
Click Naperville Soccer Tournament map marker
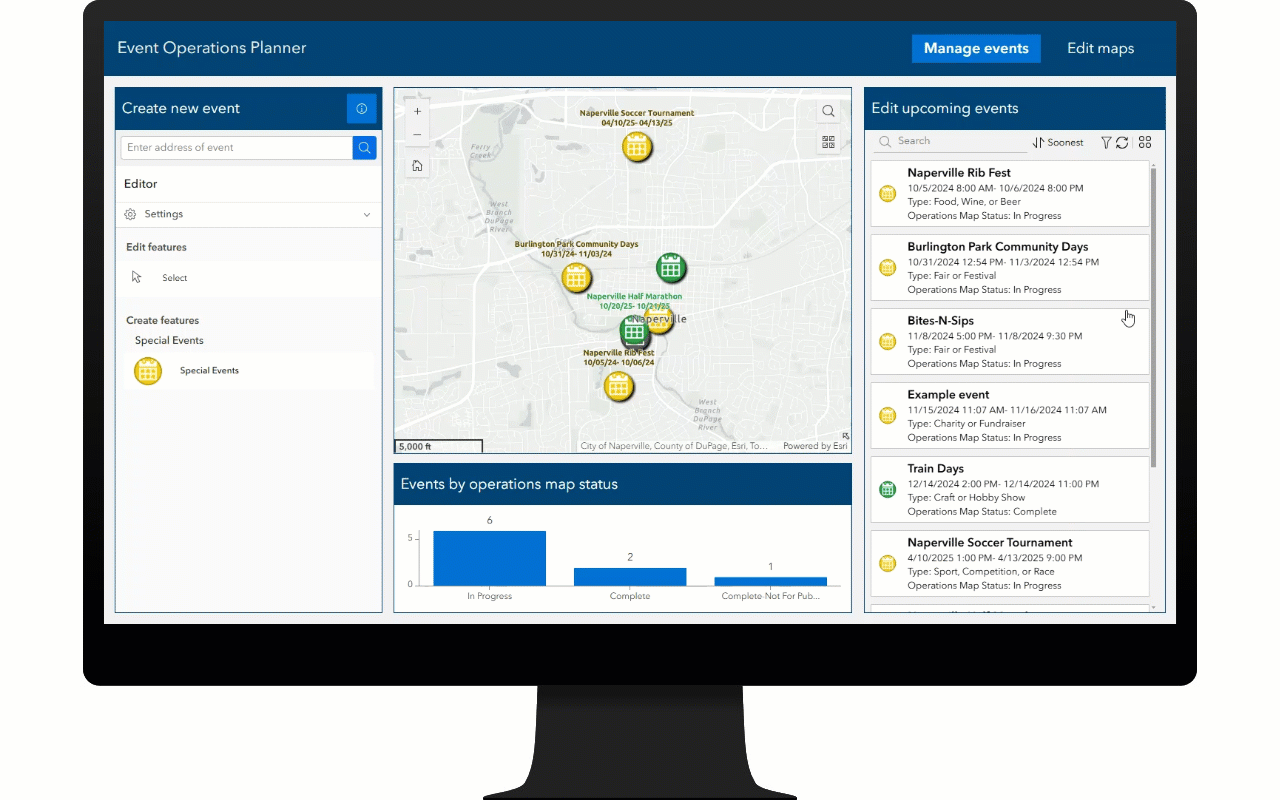(x=636, y=146)
